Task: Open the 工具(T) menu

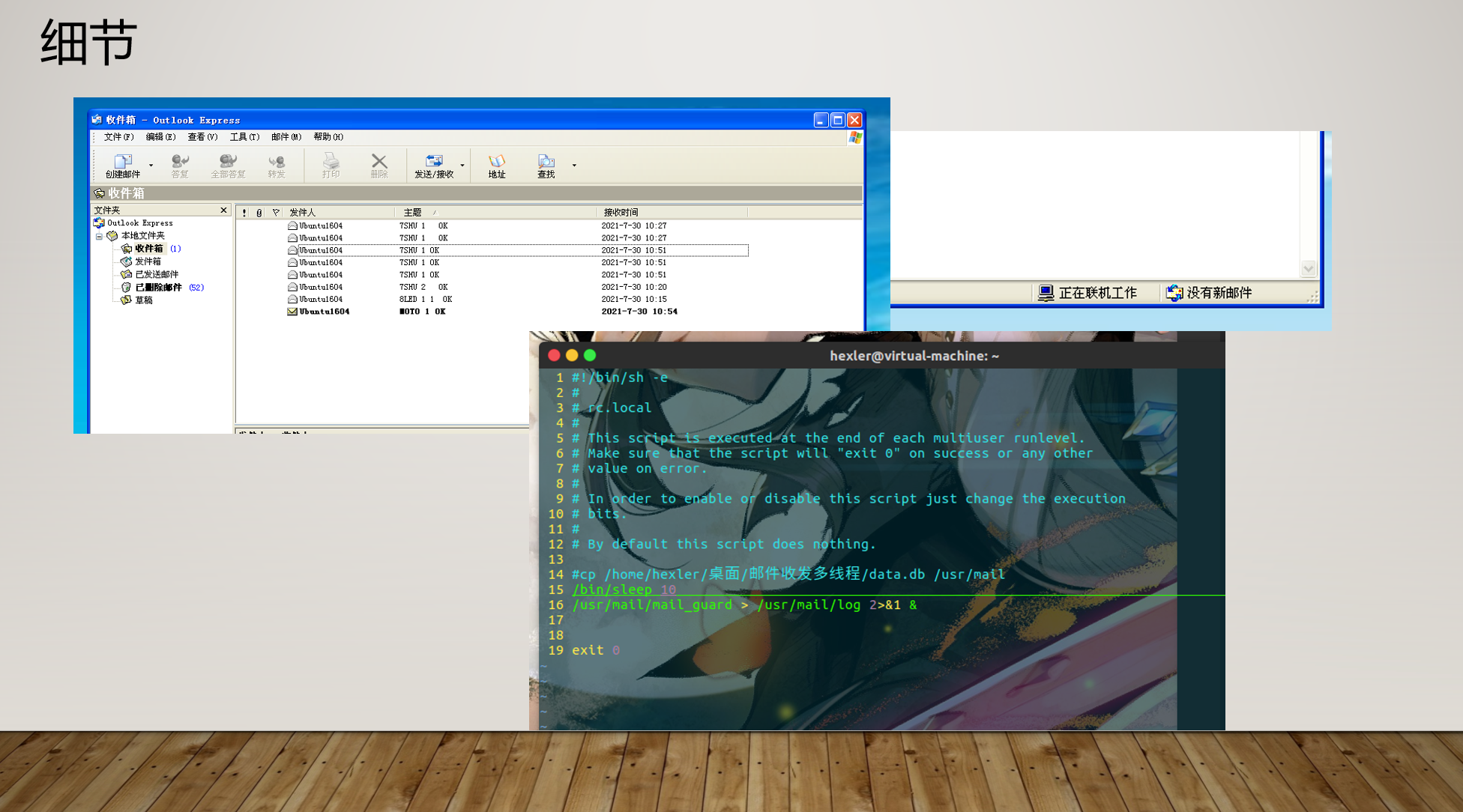Action: tap(244, 137)
